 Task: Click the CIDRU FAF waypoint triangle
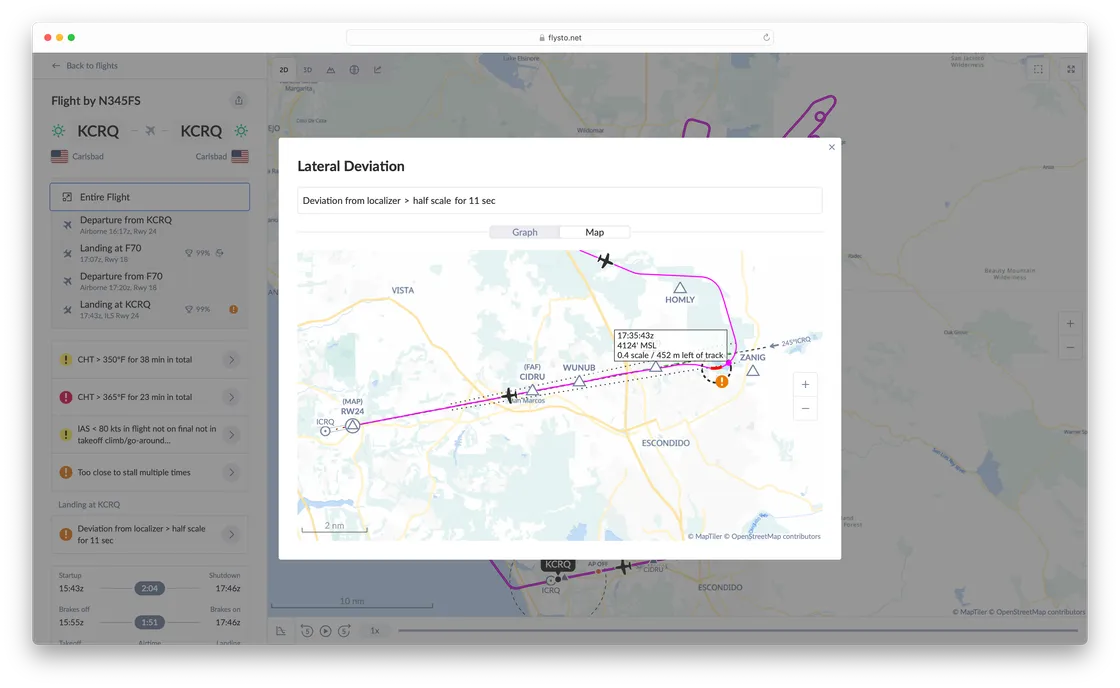pos(533,389)
